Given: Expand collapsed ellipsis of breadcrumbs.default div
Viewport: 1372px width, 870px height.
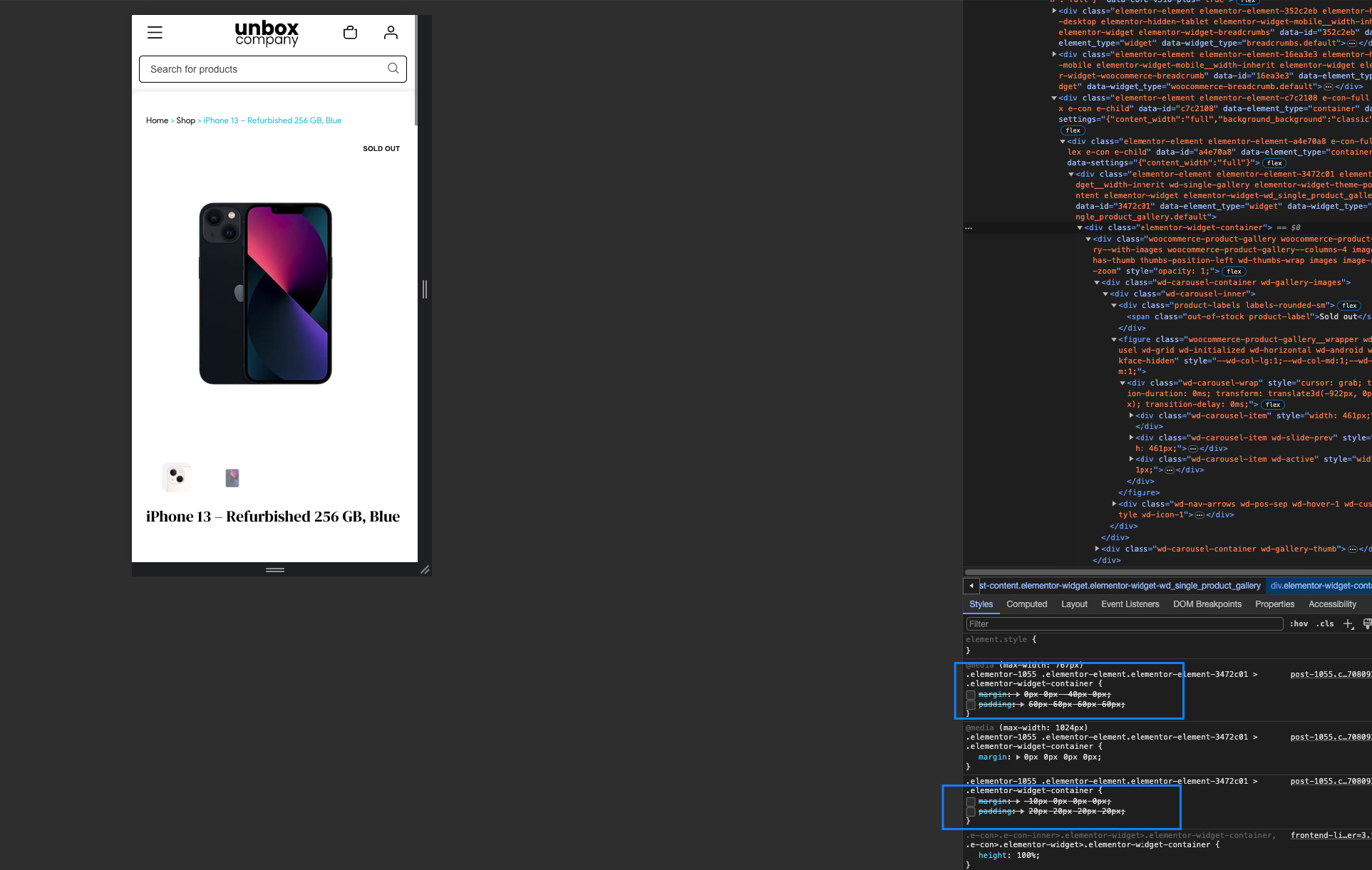Looking at the screenshot, I should pyautogui.click(x=1351, y=43).
